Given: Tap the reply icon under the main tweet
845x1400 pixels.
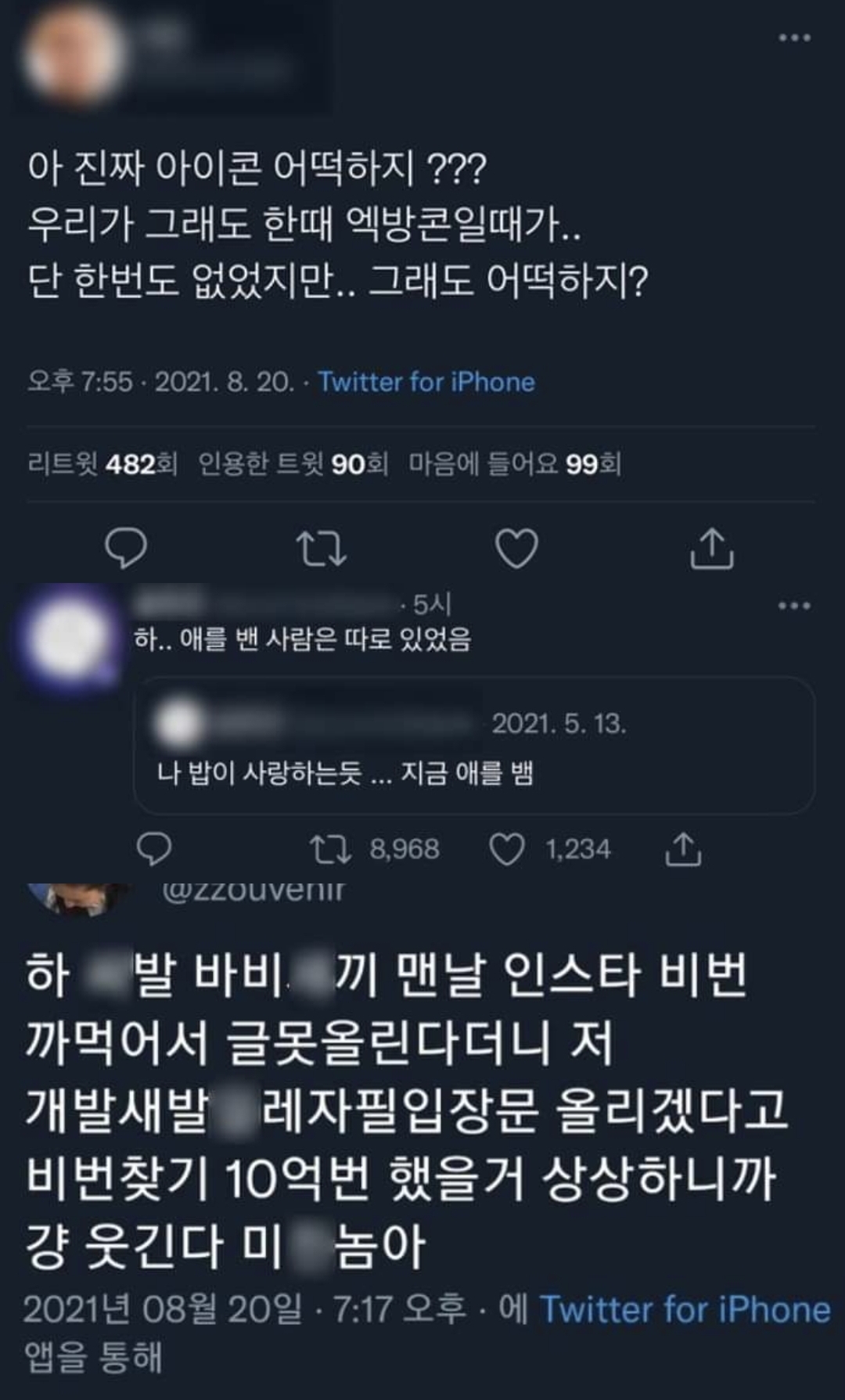Looking at the screenshot, I should 126,548.
